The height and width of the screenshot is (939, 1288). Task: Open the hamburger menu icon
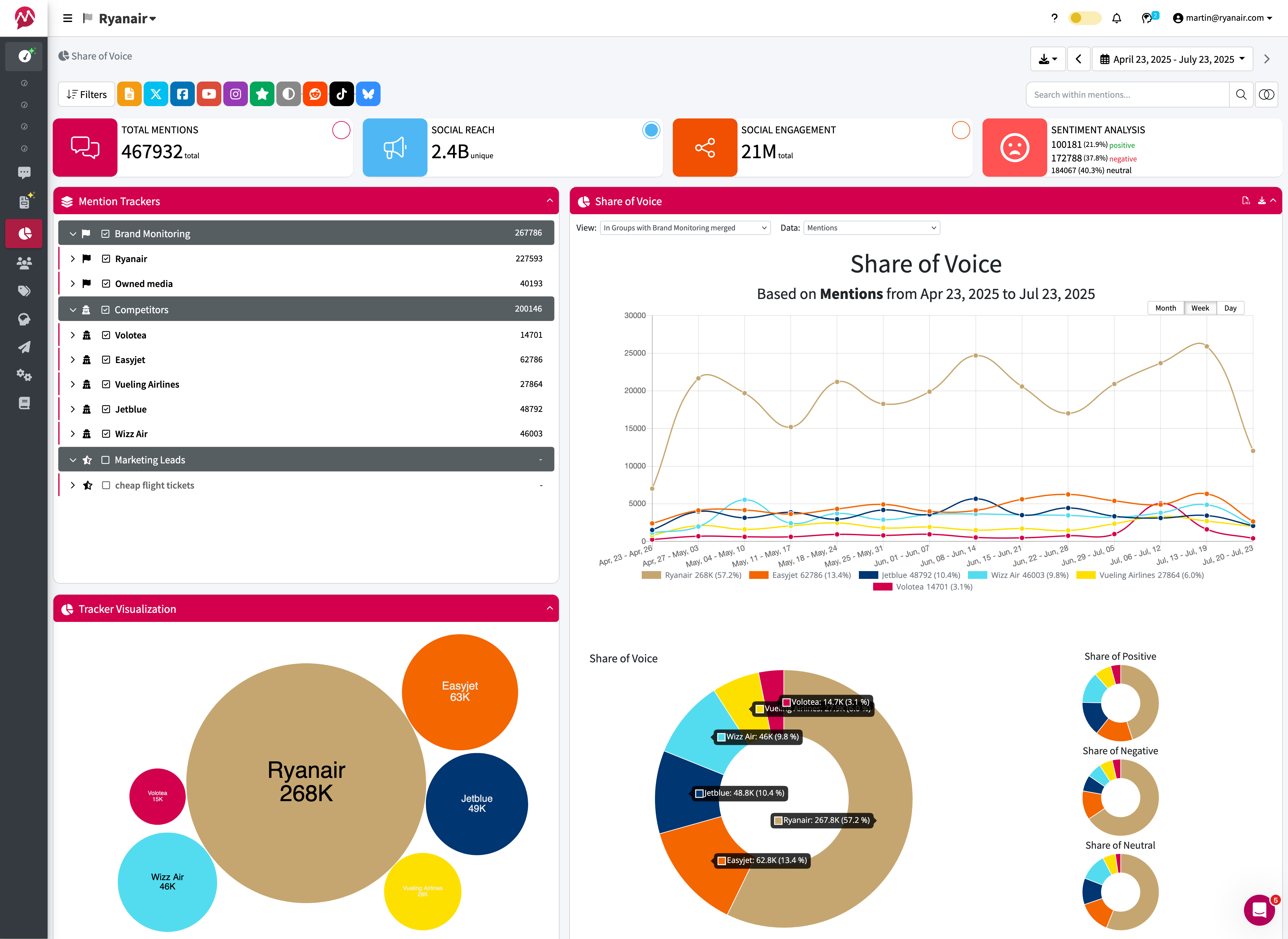coord(68,18)
